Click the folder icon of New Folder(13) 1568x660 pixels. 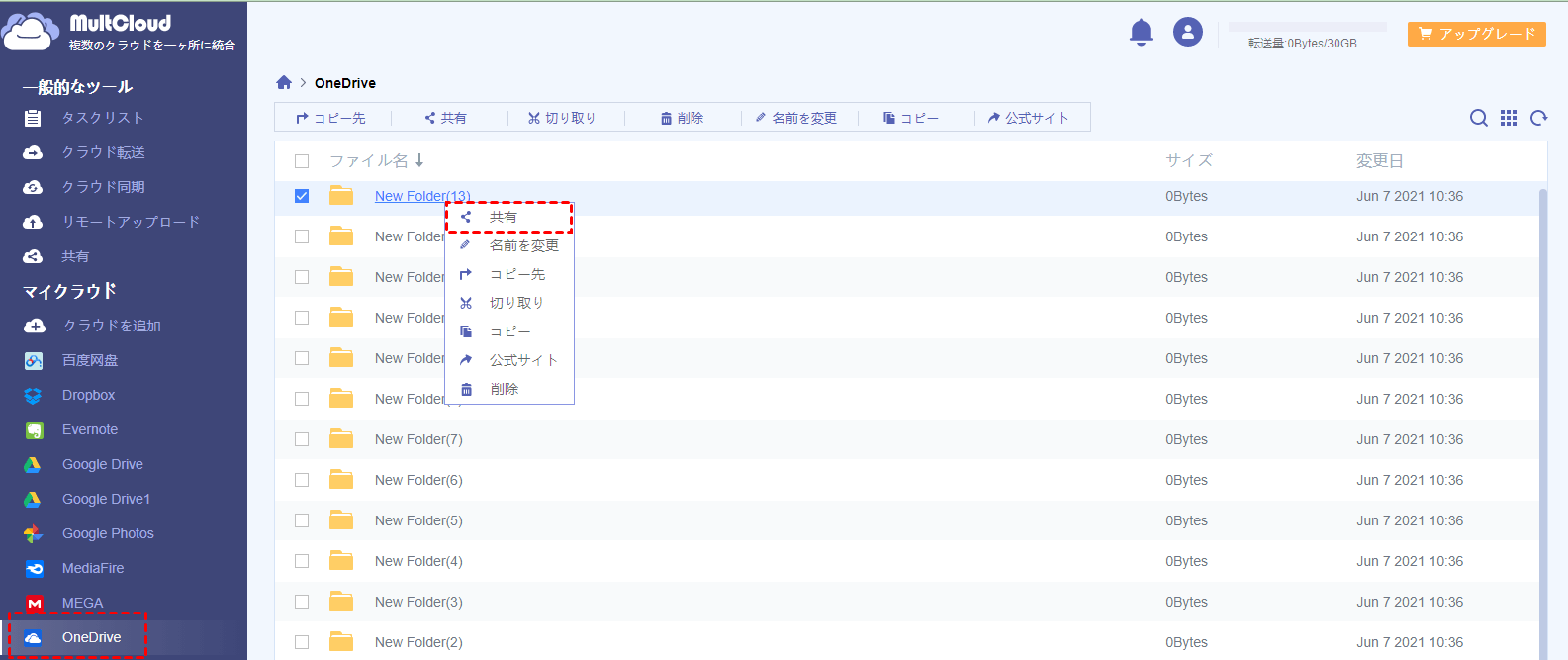(x=341, y=195)
